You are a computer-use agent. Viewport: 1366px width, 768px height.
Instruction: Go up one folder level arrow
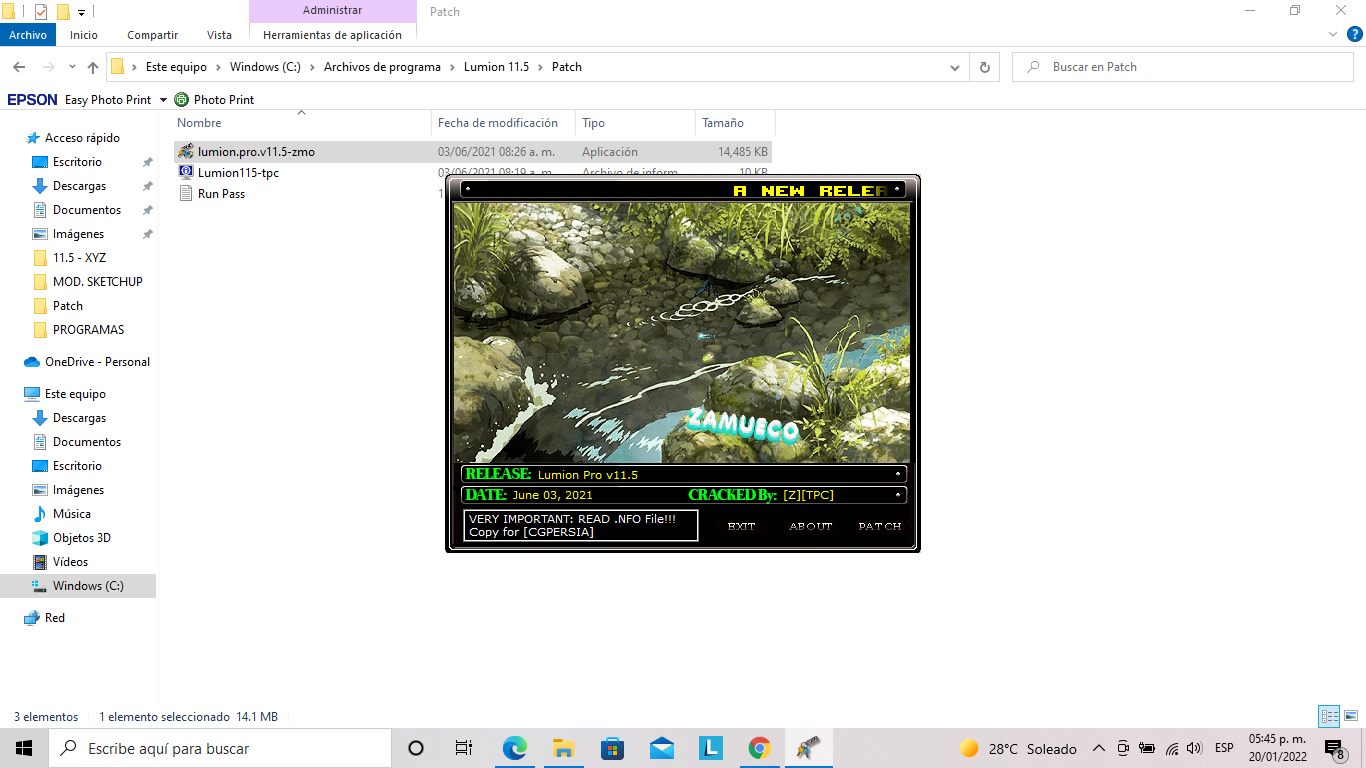point(93,67)
